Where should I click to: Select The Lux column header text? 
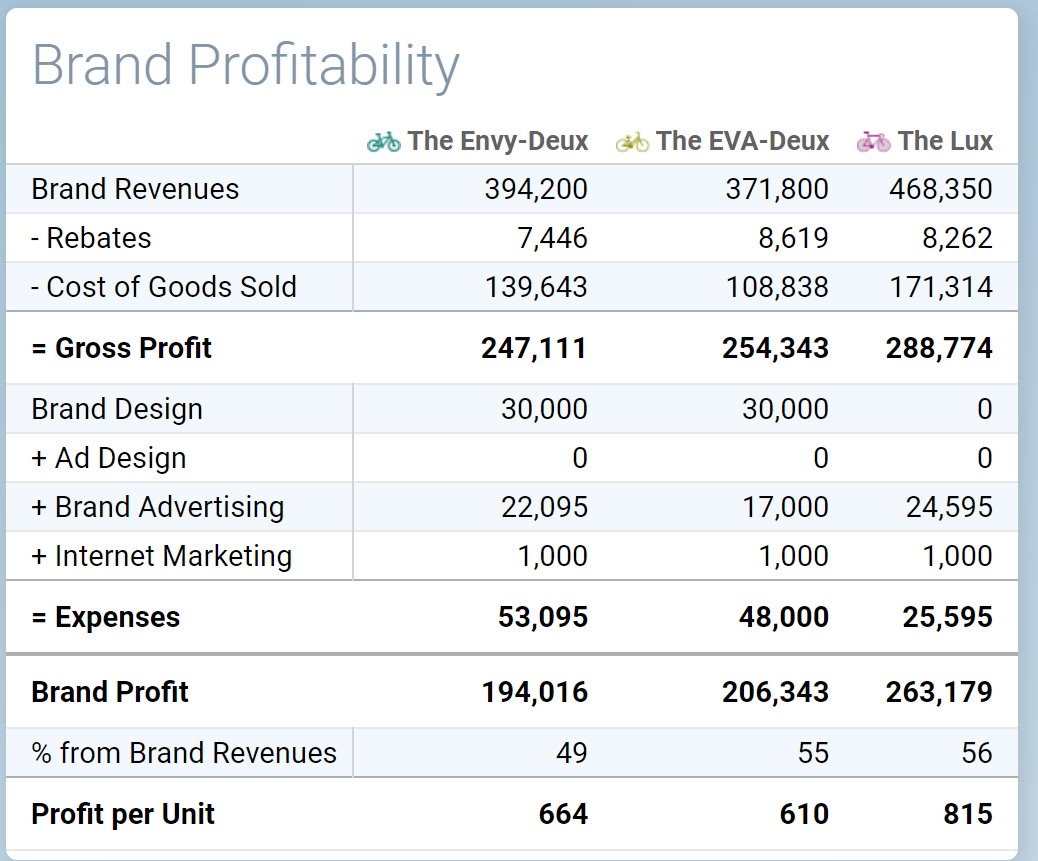coord(945,141)
